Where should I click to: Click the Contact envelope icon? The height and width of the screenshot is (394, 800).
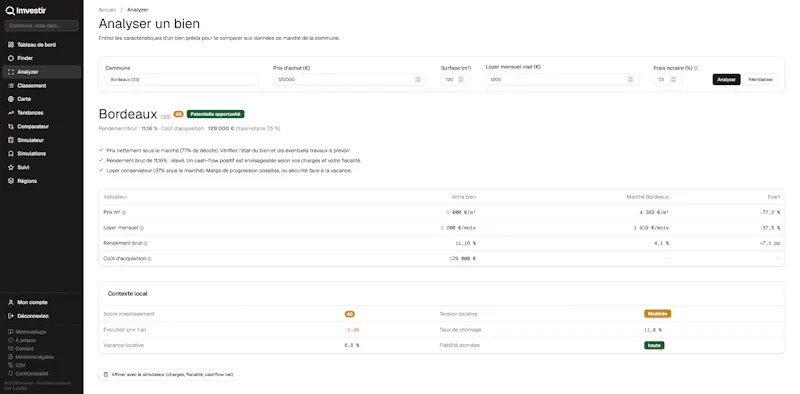point(11,349)
